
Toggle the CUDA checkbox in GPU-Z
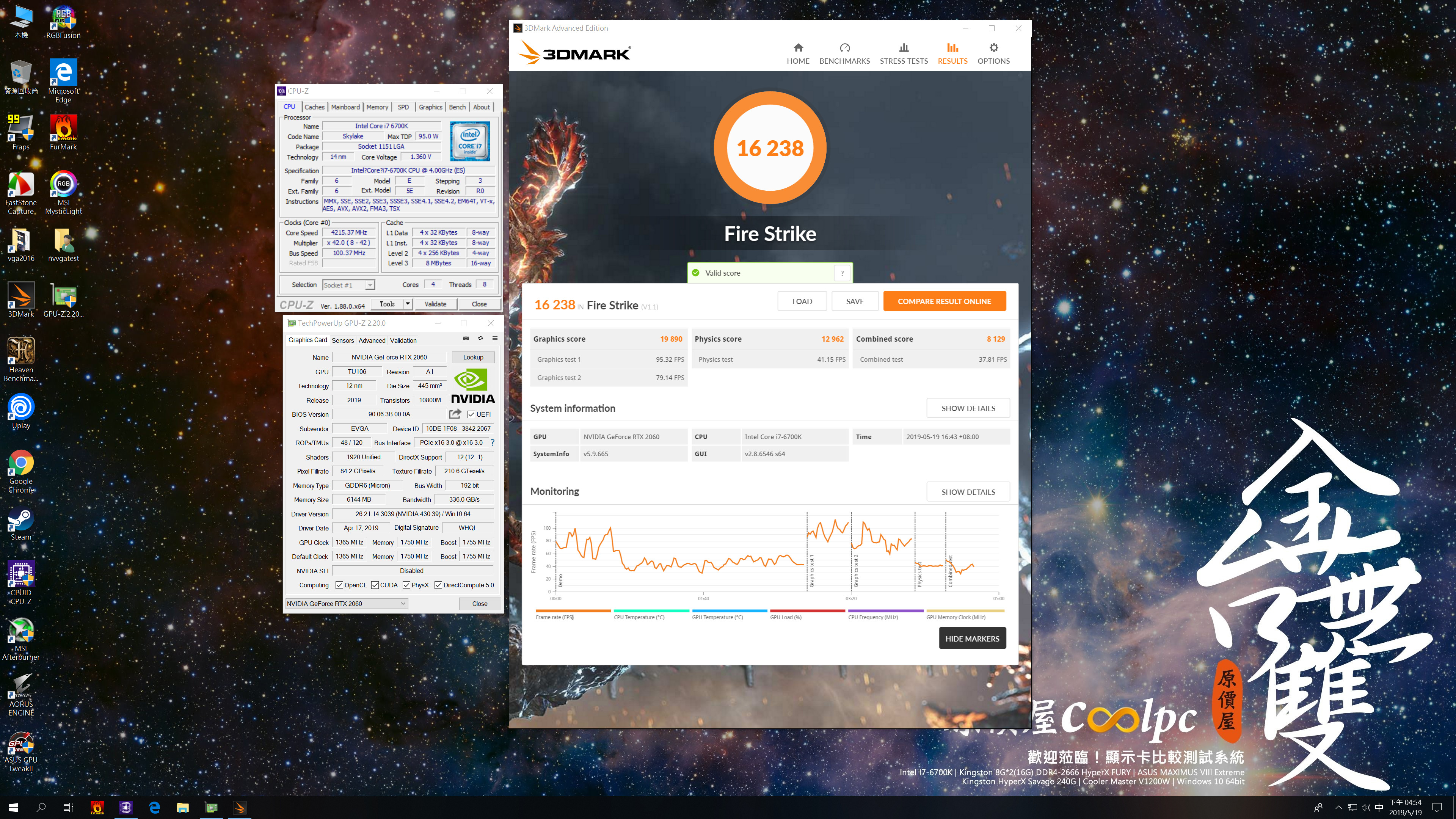point(375,585)
